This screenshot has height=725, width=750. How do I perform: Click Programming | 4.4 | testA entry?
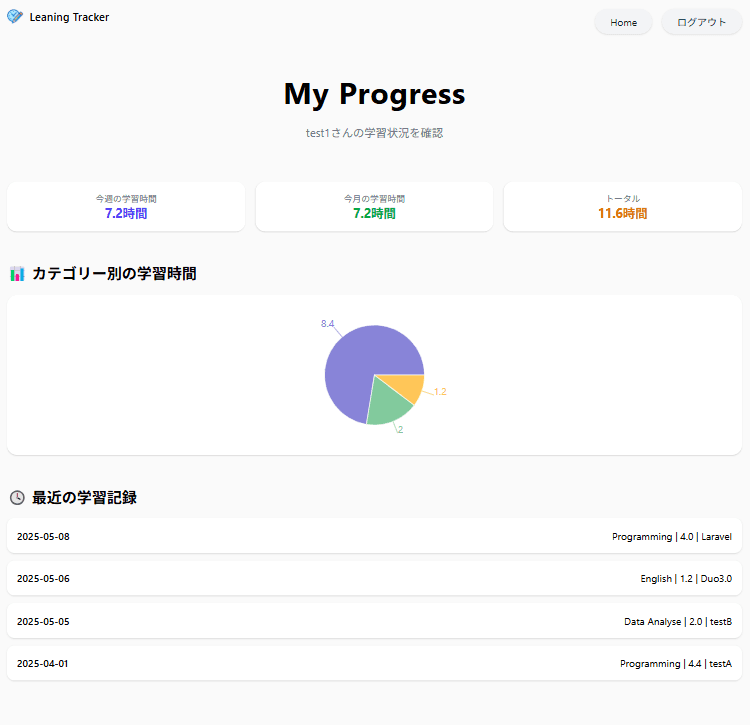coord(676,664)
